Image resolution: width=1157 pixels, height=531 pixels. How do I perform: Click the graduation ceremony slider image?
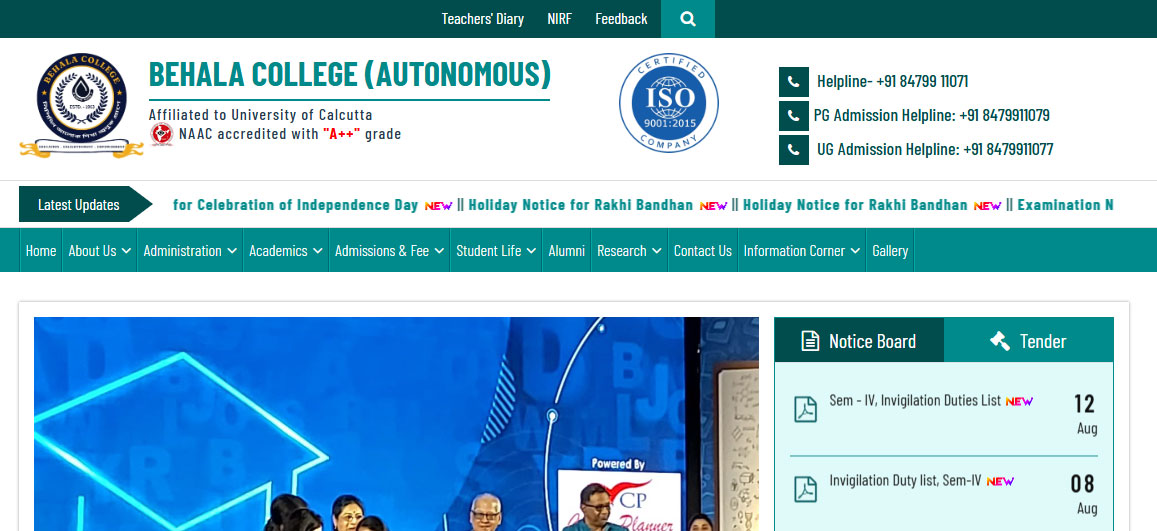coord(396,424)
